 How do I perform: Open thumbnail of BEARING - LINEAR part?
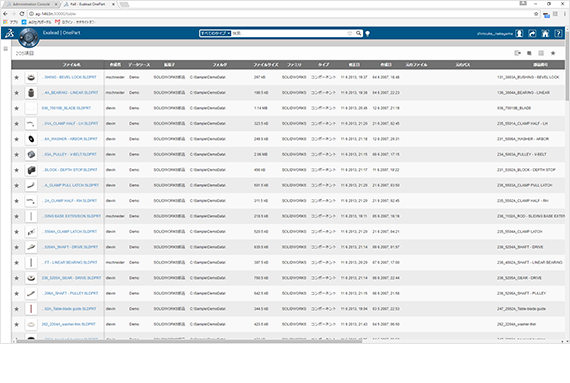pyautogui.click(x=31, y=93)
